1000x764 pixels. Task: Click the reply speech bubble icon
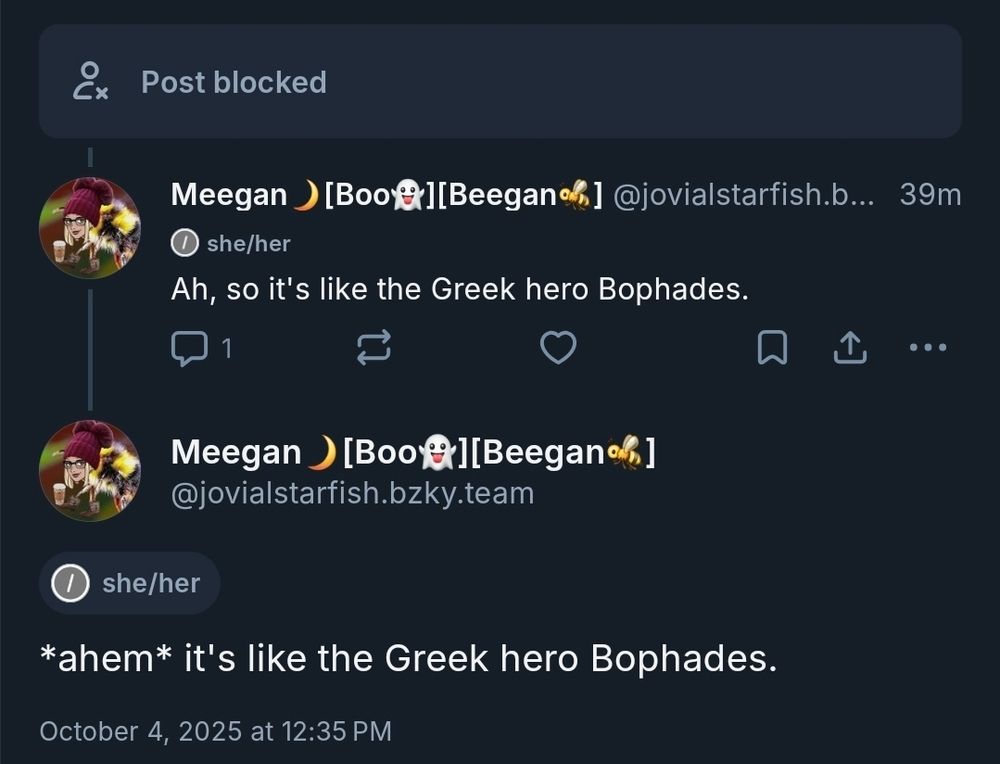[x=189, y=348]
